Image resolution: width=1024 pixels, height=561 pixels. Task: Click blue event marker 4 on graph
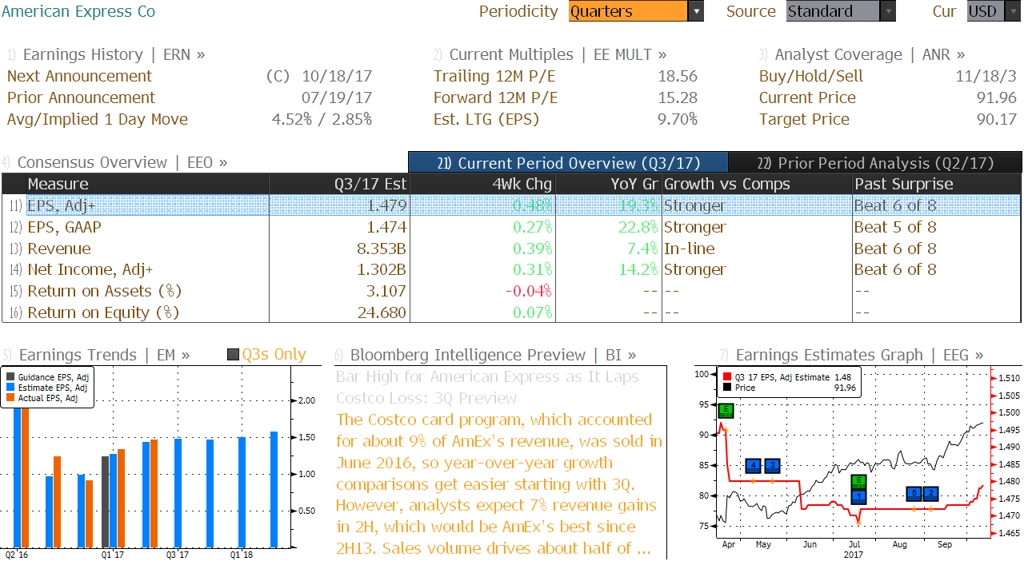(x=754, y=466)
